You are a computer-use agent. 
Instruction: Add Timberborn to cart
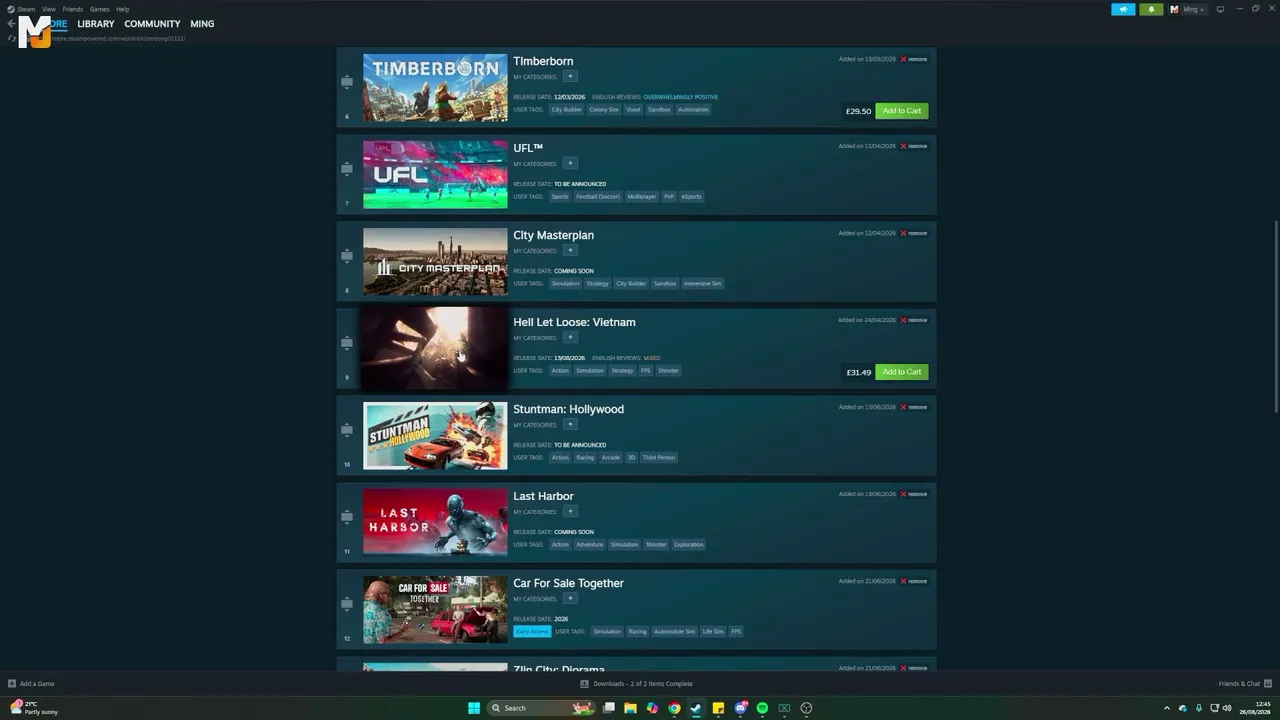pos(902,111)
